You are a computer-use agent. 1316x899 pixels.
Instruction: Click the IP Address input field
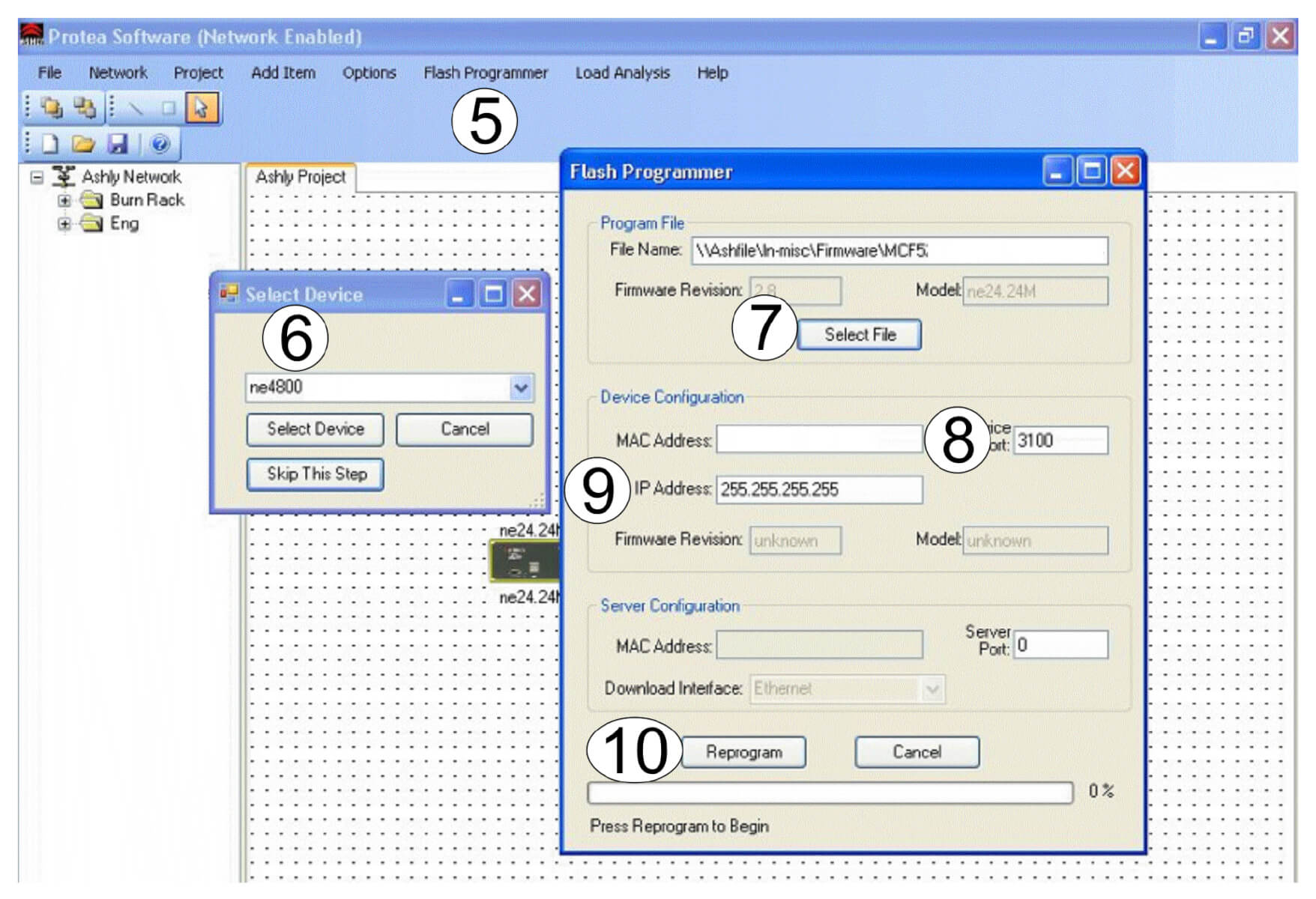[x=818, y=490]
